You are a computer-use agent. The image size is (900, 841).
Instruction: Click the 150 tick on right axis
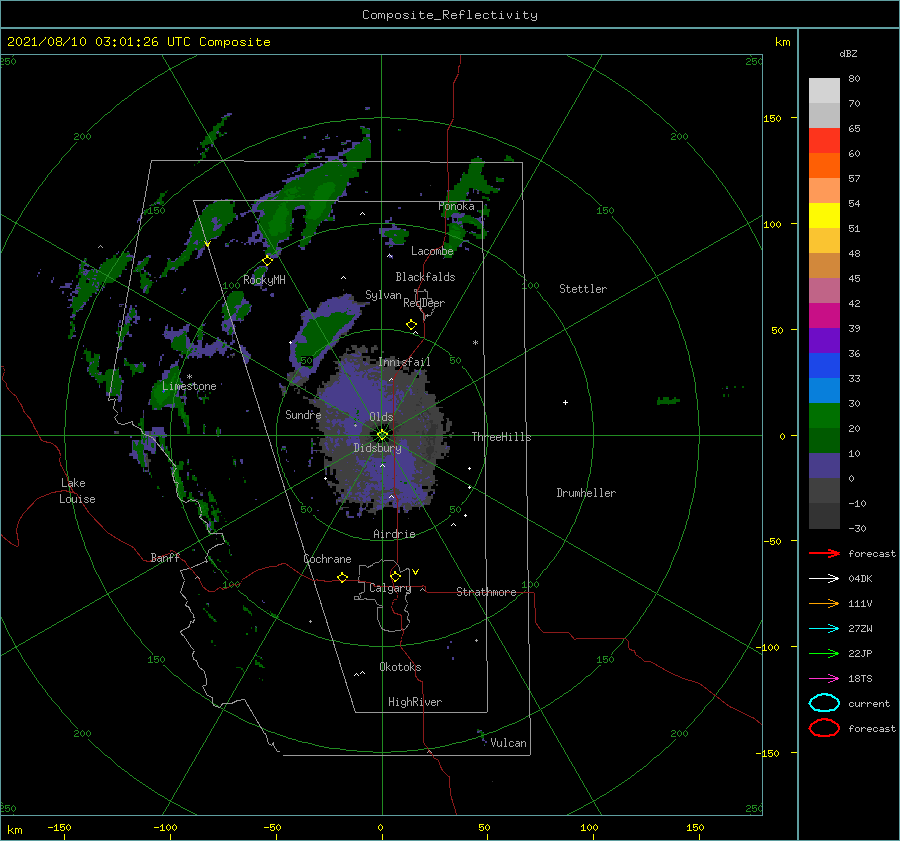pyautogui.click(x=772, y=118)
